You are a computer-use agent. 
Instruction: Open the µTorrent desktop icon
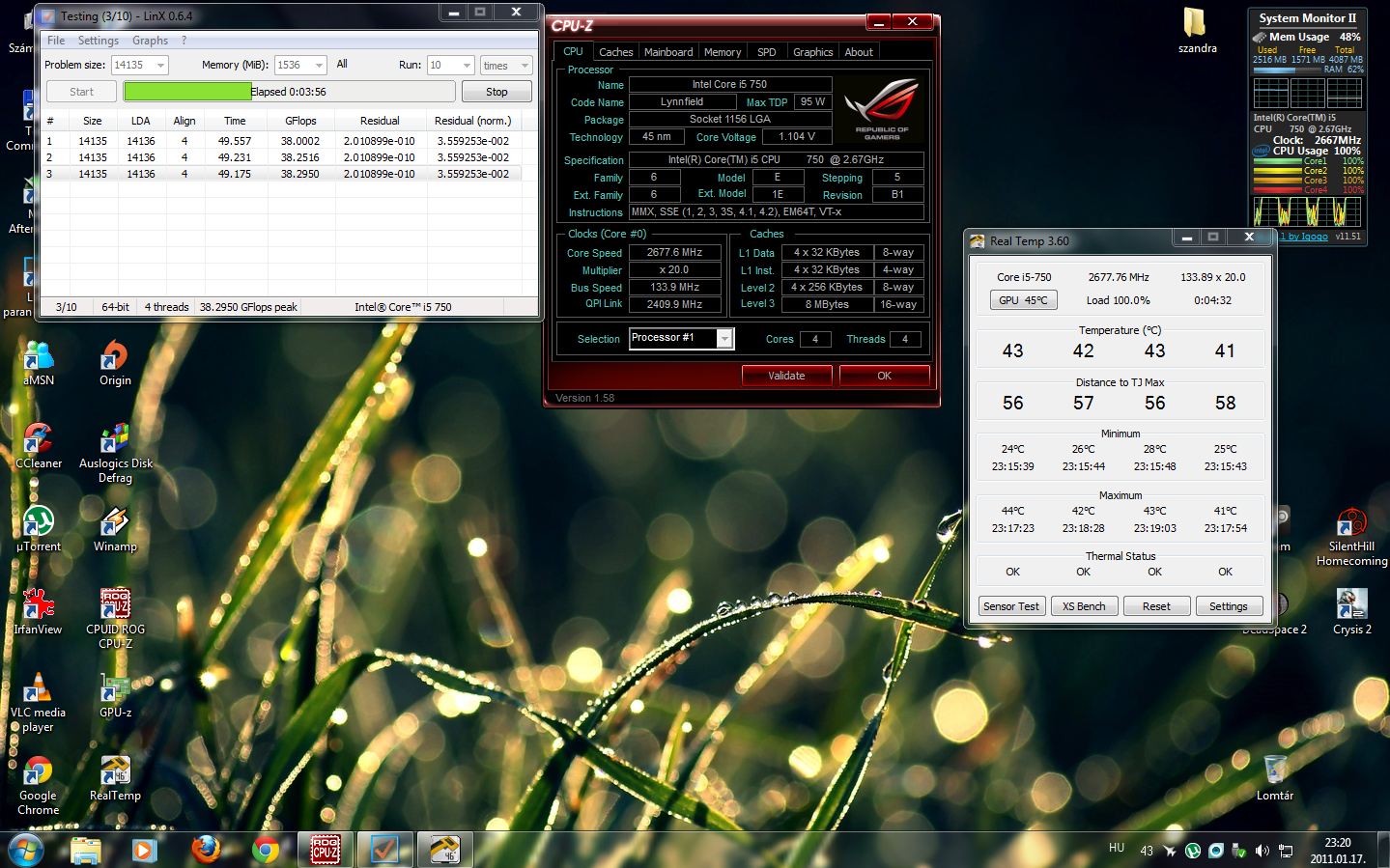pos(39,530)
